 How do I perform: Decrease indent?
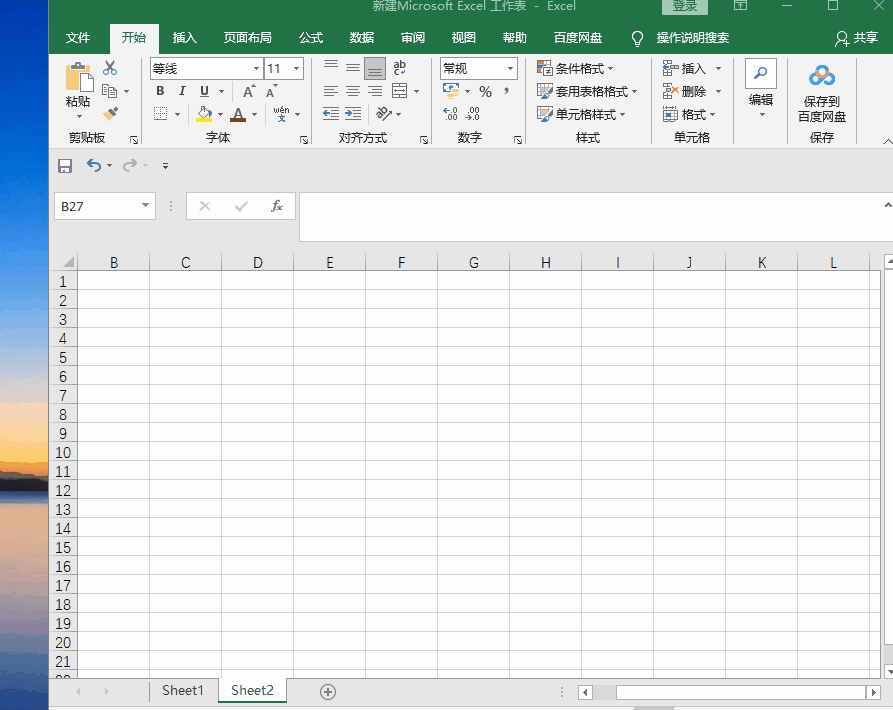(x=331, y=114)
